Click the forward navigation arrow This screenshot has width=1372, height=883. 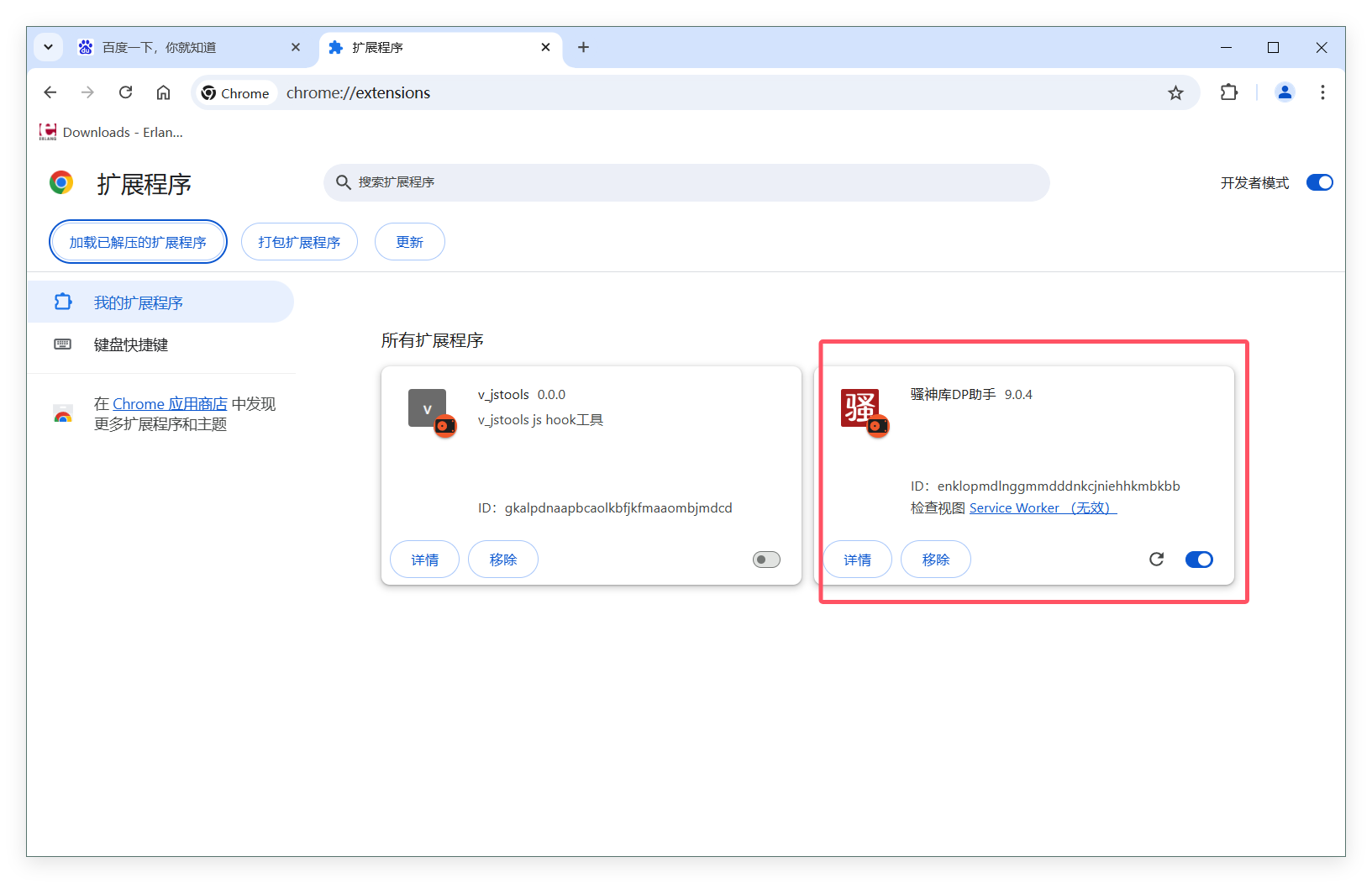coord(87,92)
